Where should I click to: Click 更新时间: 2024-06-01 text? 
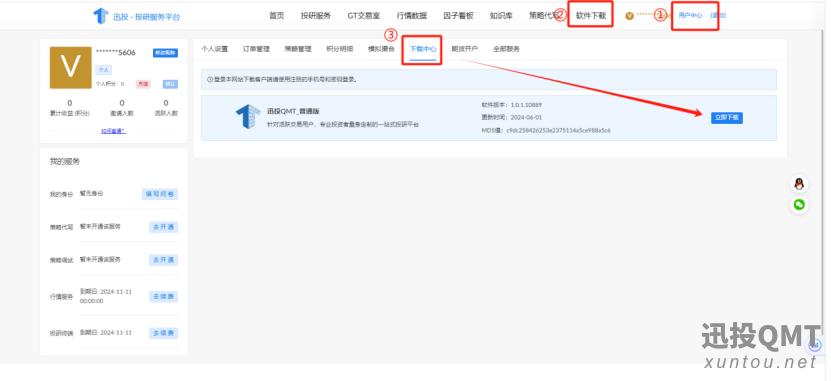click(x=511, y=117)
